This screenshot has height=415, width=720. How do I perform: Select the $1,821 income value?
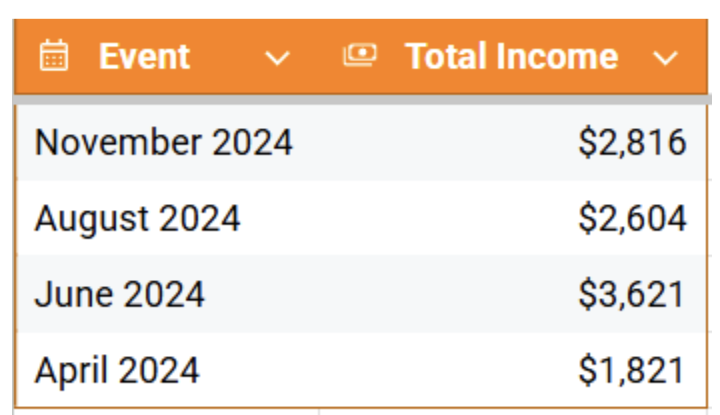[x=631, y=370]
